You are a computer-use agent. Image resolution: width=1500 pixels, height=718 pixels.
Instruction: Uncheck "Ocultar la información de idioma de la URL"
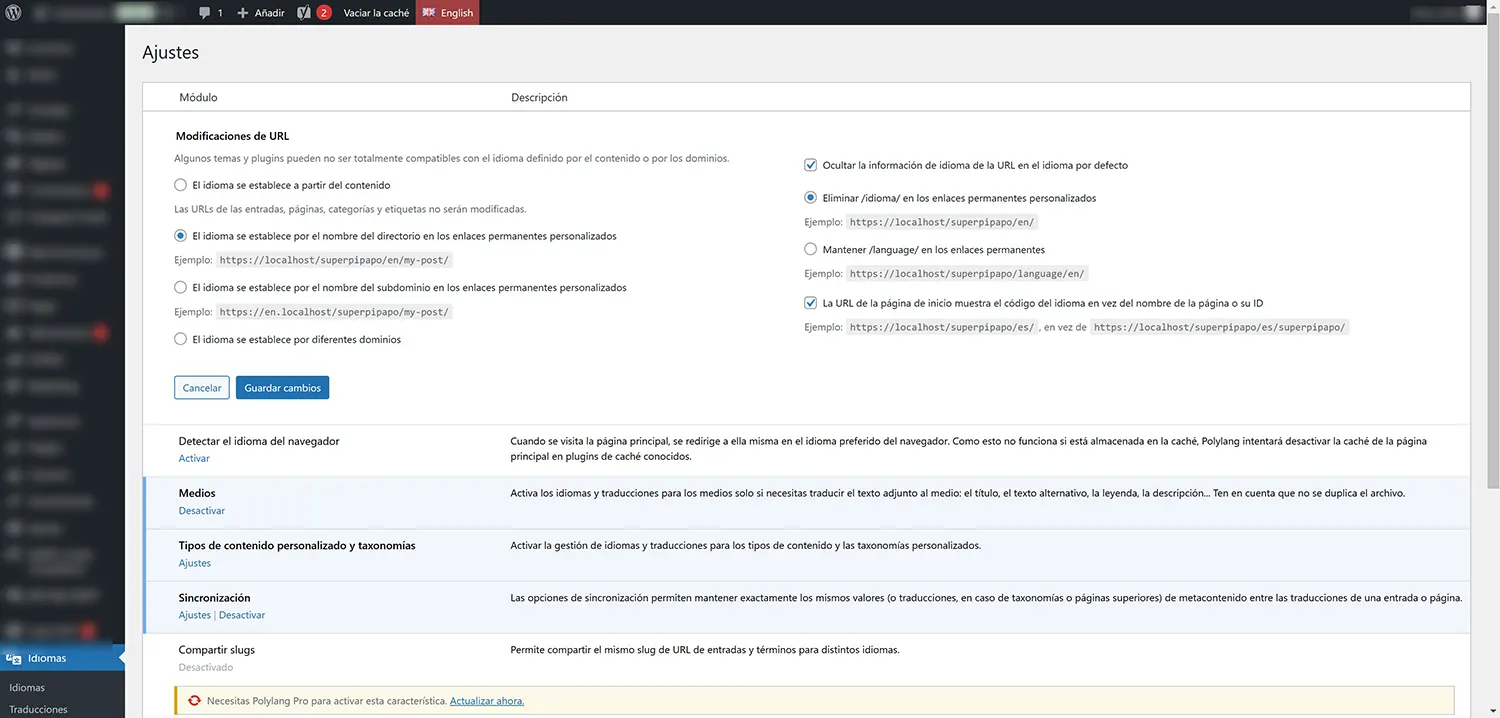click(x=810, y=164)
